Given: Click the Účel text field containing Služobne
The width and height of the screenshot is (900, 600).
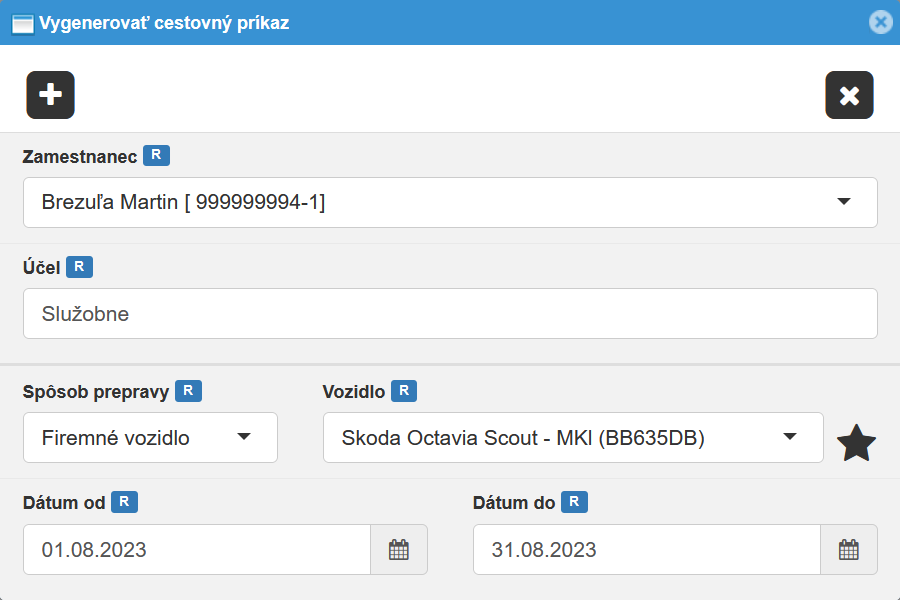Looking at the screenshot, I should click(x=450, y=314).
